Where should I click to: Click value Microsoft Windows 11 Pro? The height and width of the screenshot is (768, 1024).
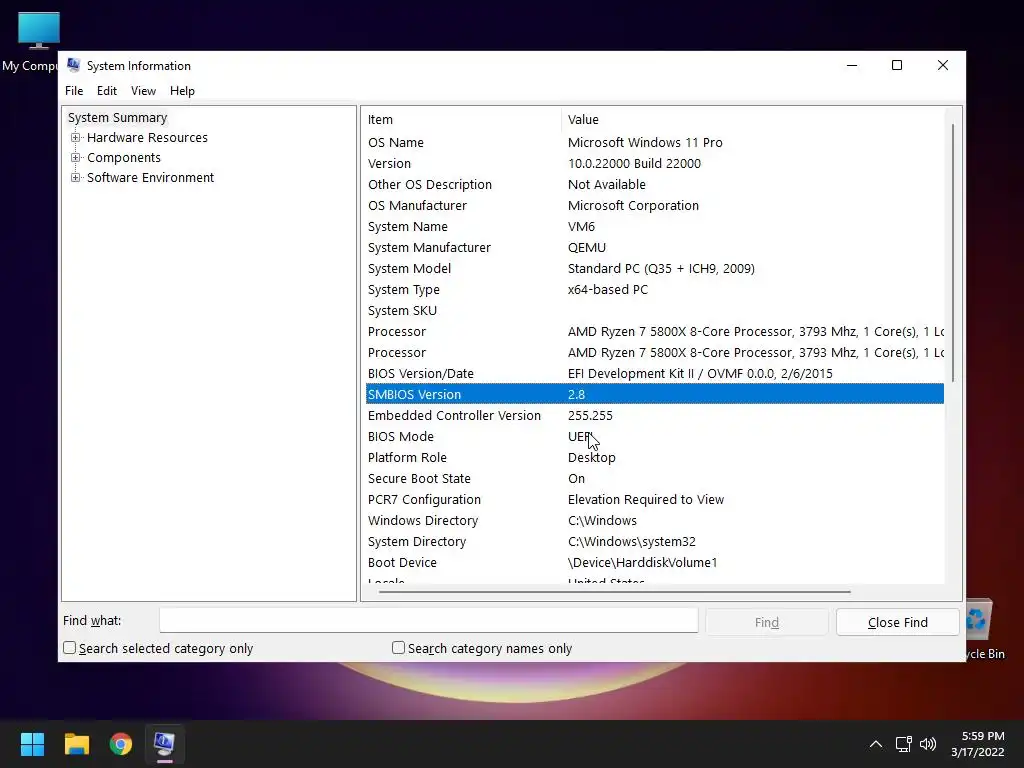click(645, 142)
